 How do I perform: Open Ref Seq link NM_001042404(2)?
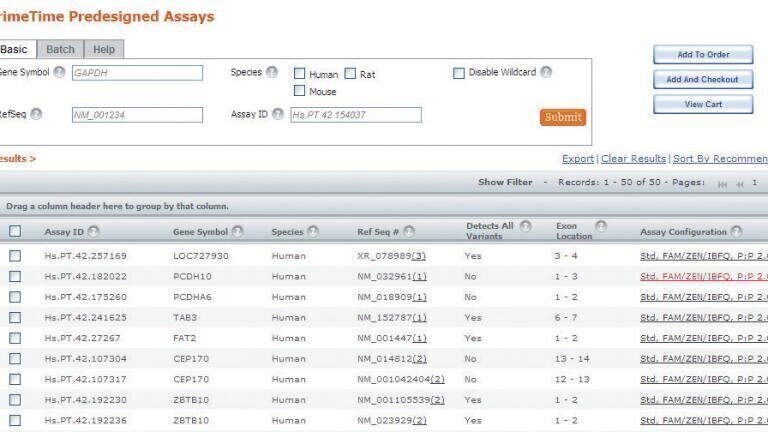click(x=401, y=379)
